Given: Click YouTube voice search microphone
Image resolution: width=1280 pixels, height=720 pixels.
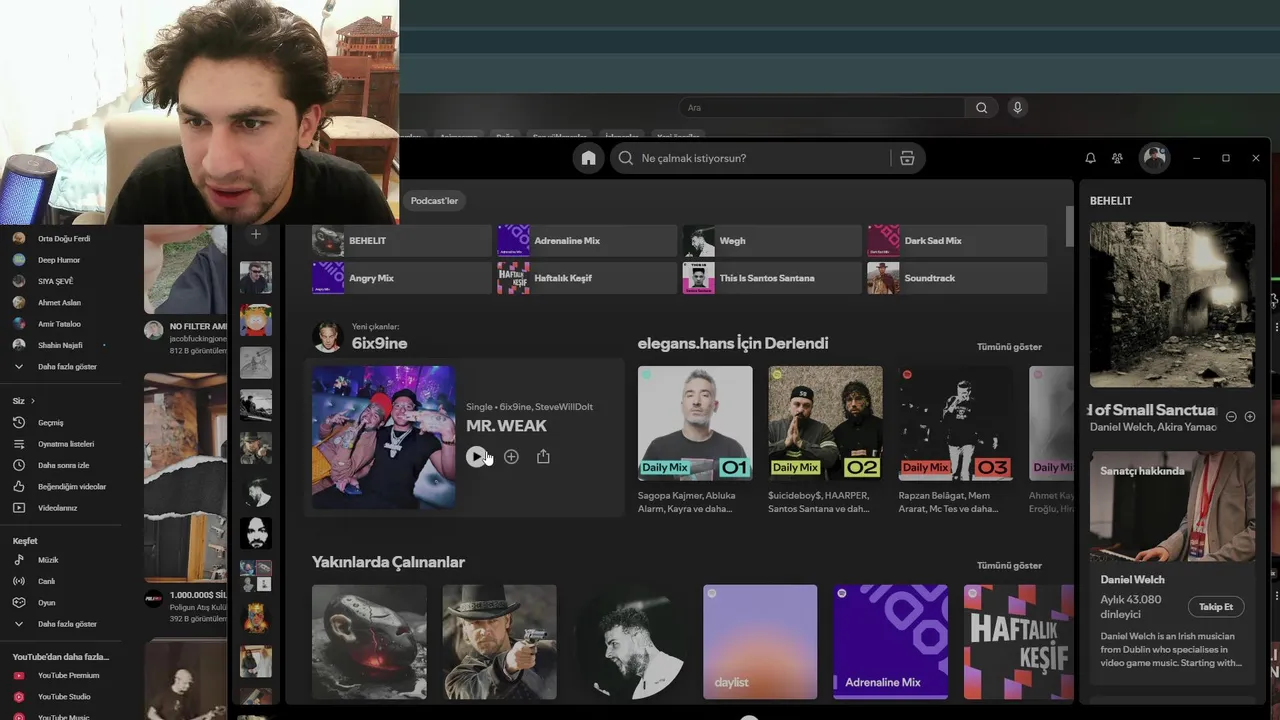Looking at the screenshot, I should pyautogui.click(x=1017, y=108).
